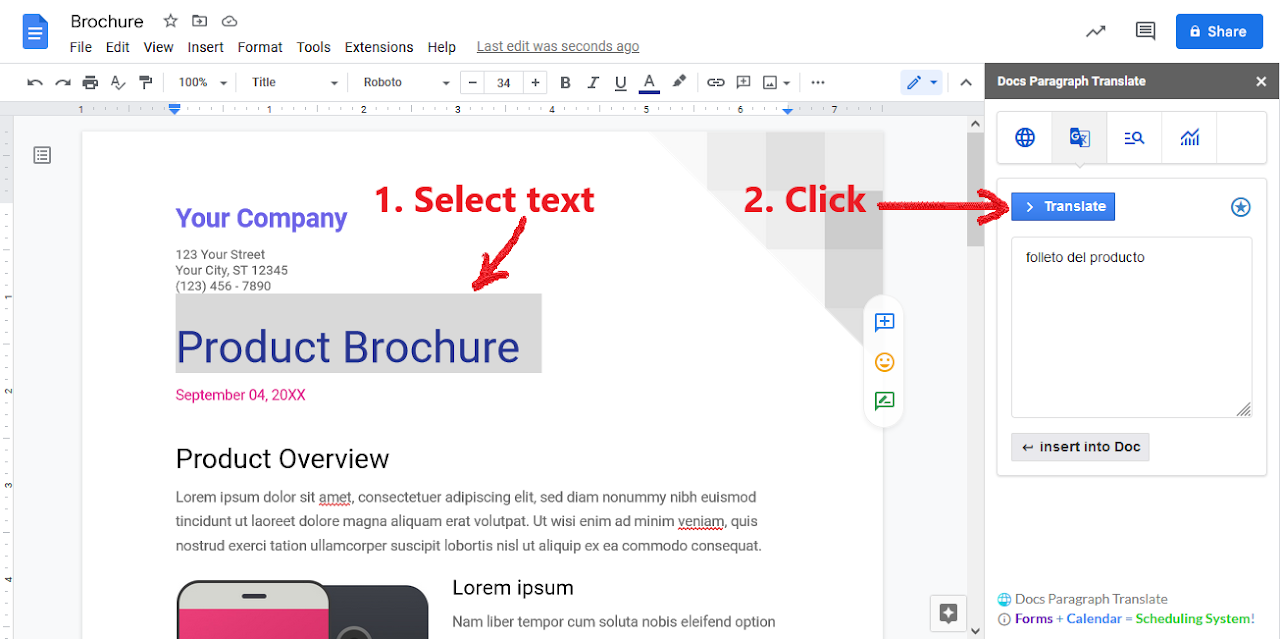Click the Last edit was seconds ago link
This screenshot has width=1280, height=639.
(558, 46)
